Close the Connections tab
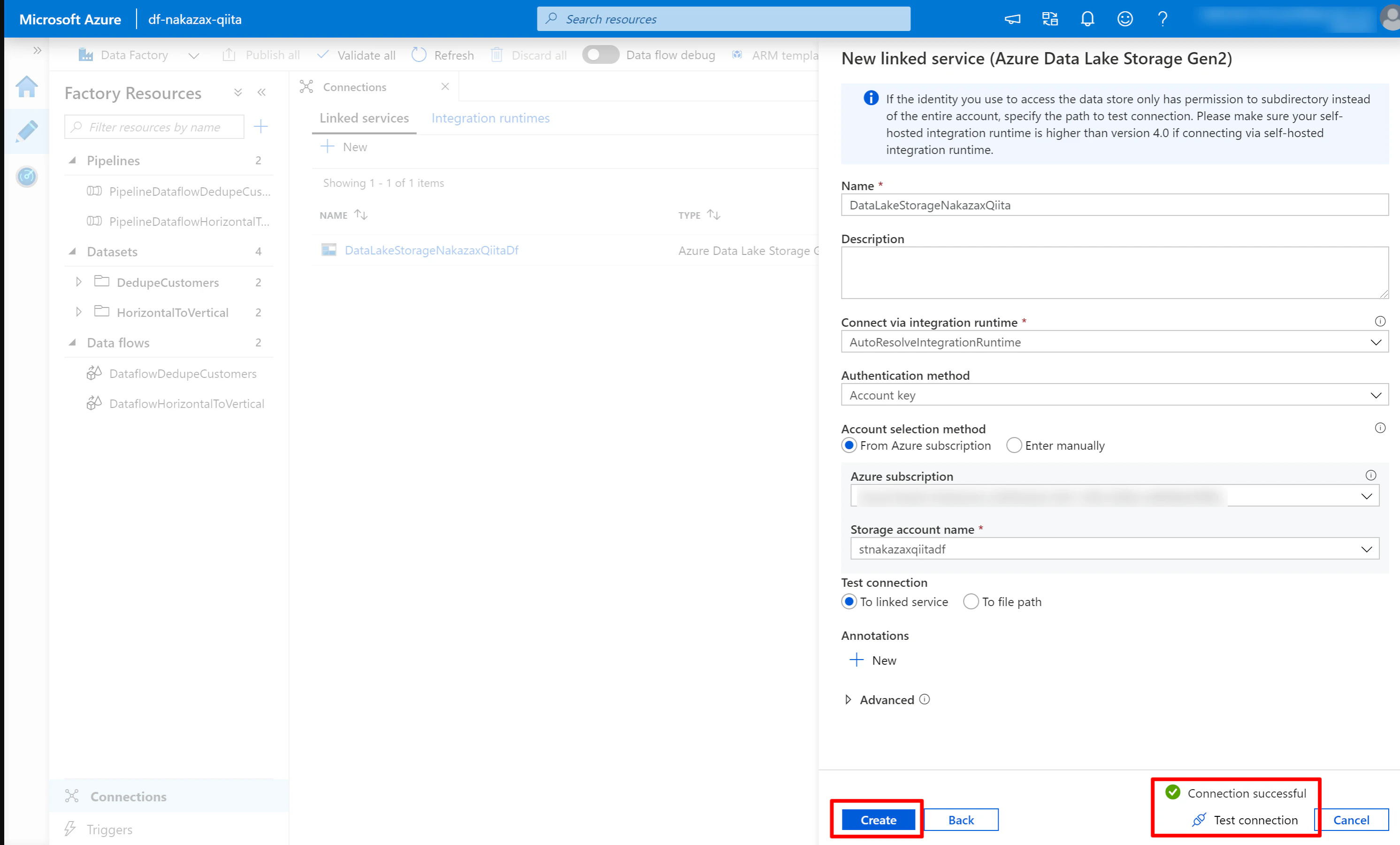Image resolution: width=1400 pixels, height=845 pixels. 445,86
